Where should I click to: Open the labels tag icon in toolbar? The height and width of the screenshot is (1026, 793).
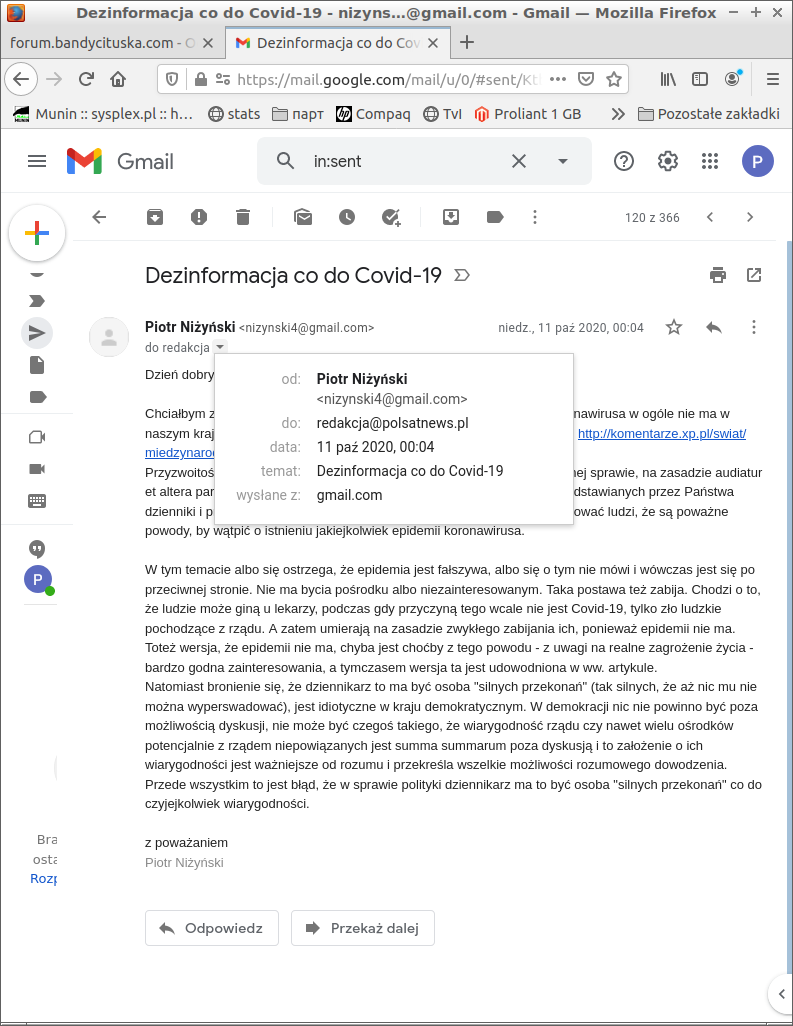click(x=495, y=217)
